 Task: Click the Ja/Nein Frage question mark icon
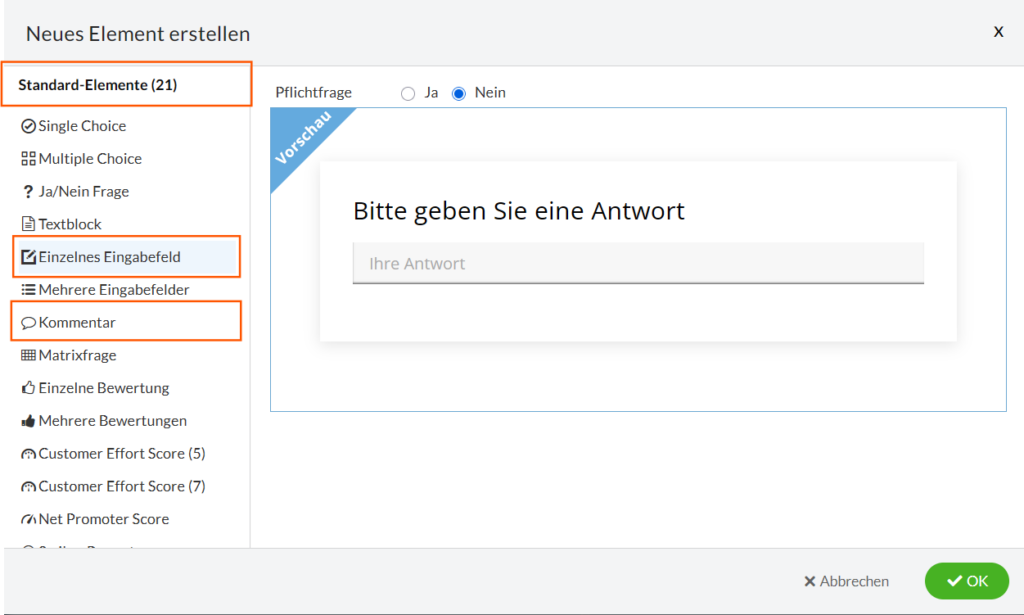(28, 192)
